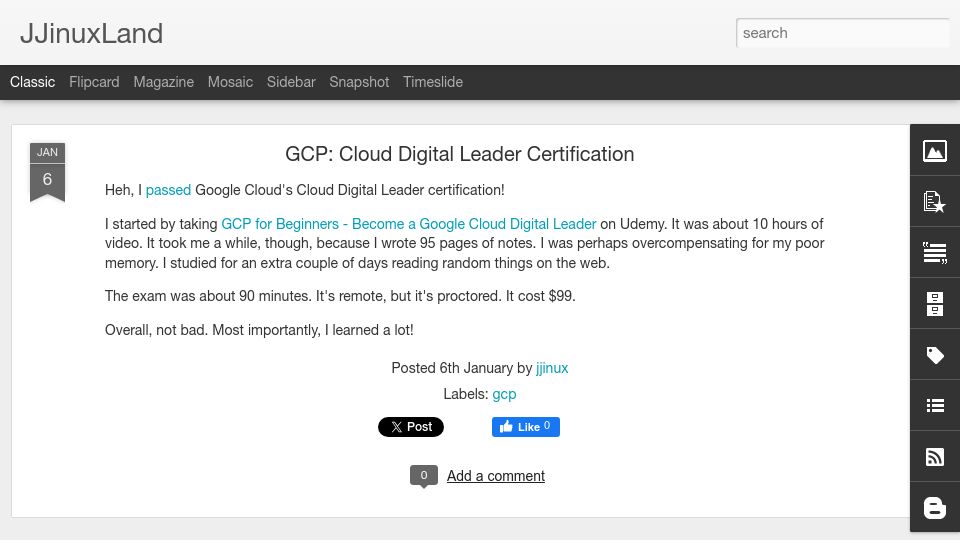Open the popular posts sidebar icon
This screenshot has width=960, height=540.
pos(934,201)
